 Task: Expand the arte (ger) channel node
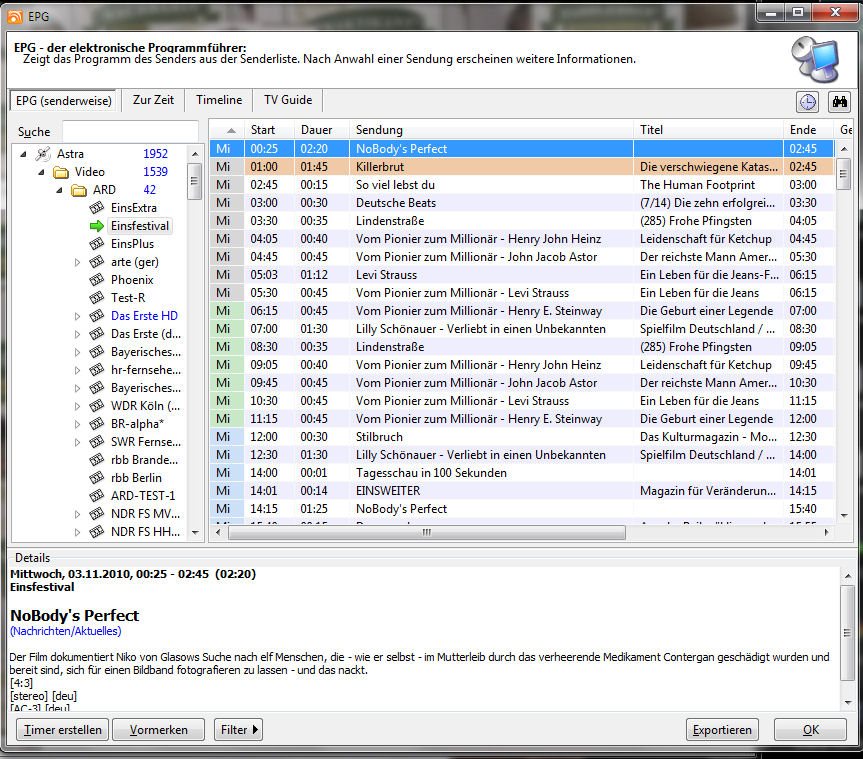[x=78, y=262]
